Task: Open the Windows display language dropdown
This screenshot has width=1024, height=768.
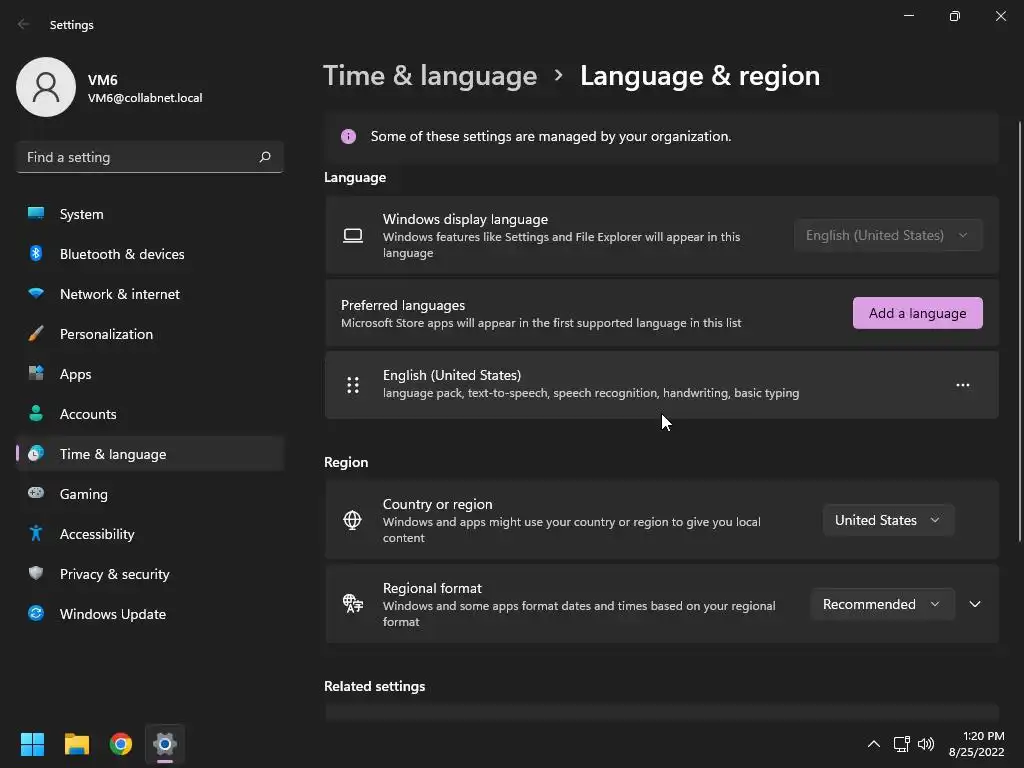Action: click(888, 235)
